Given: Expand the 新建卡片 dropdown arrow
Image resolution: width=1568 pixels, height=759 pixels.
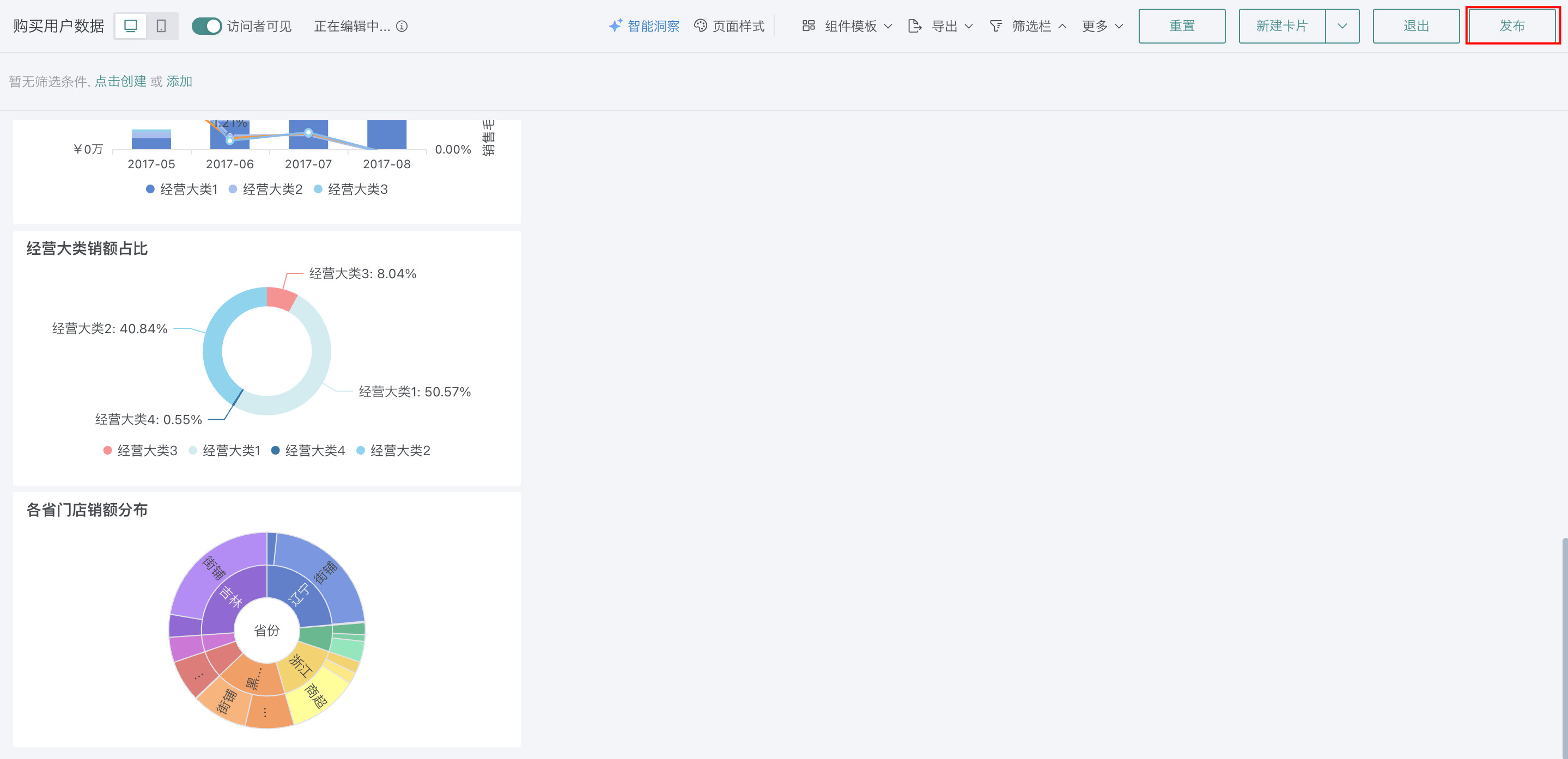Looking at the screenshot, I should pos(1342,26).
